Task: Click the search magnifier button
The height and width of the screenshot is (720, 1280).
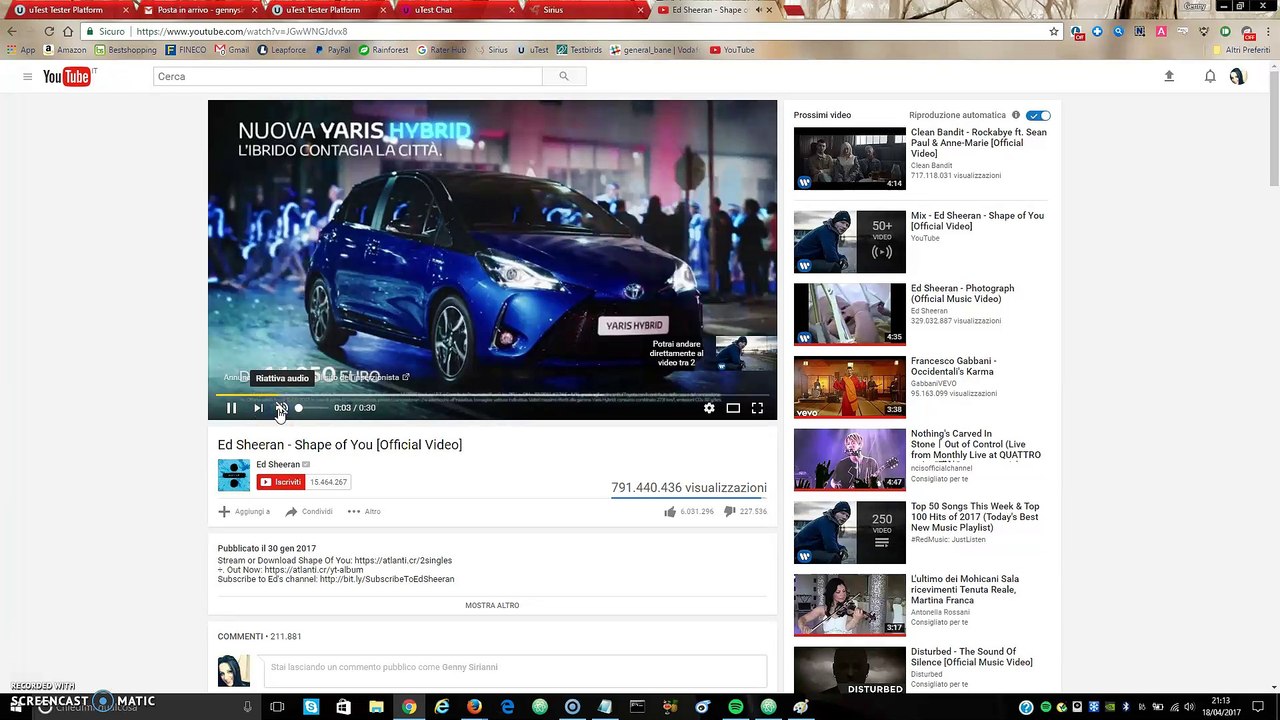Action: [x=564, y=76]
